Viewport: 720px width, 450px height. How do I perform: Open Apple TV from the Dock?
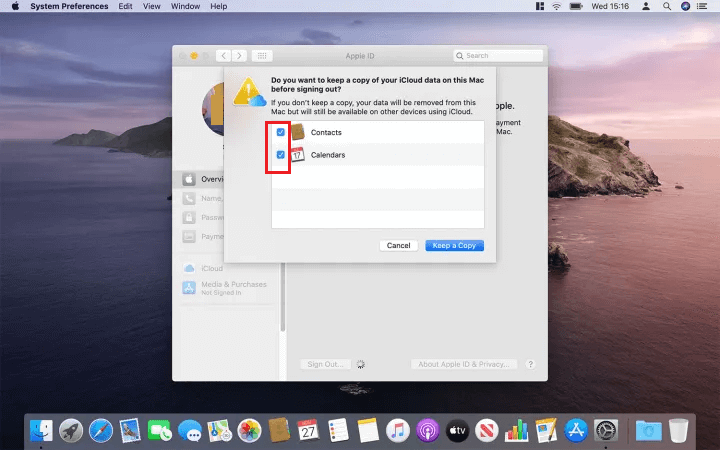point(457,431)
